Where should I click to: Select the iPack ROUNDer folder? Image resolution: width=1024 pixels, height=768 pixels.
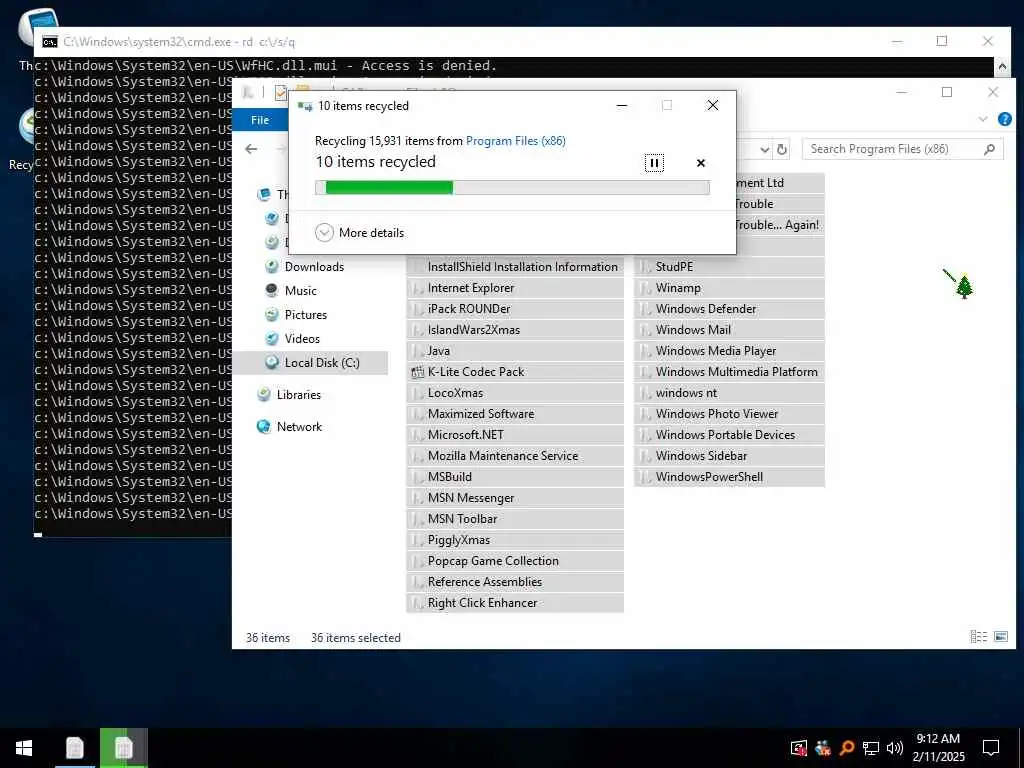(x=515, y=308)
